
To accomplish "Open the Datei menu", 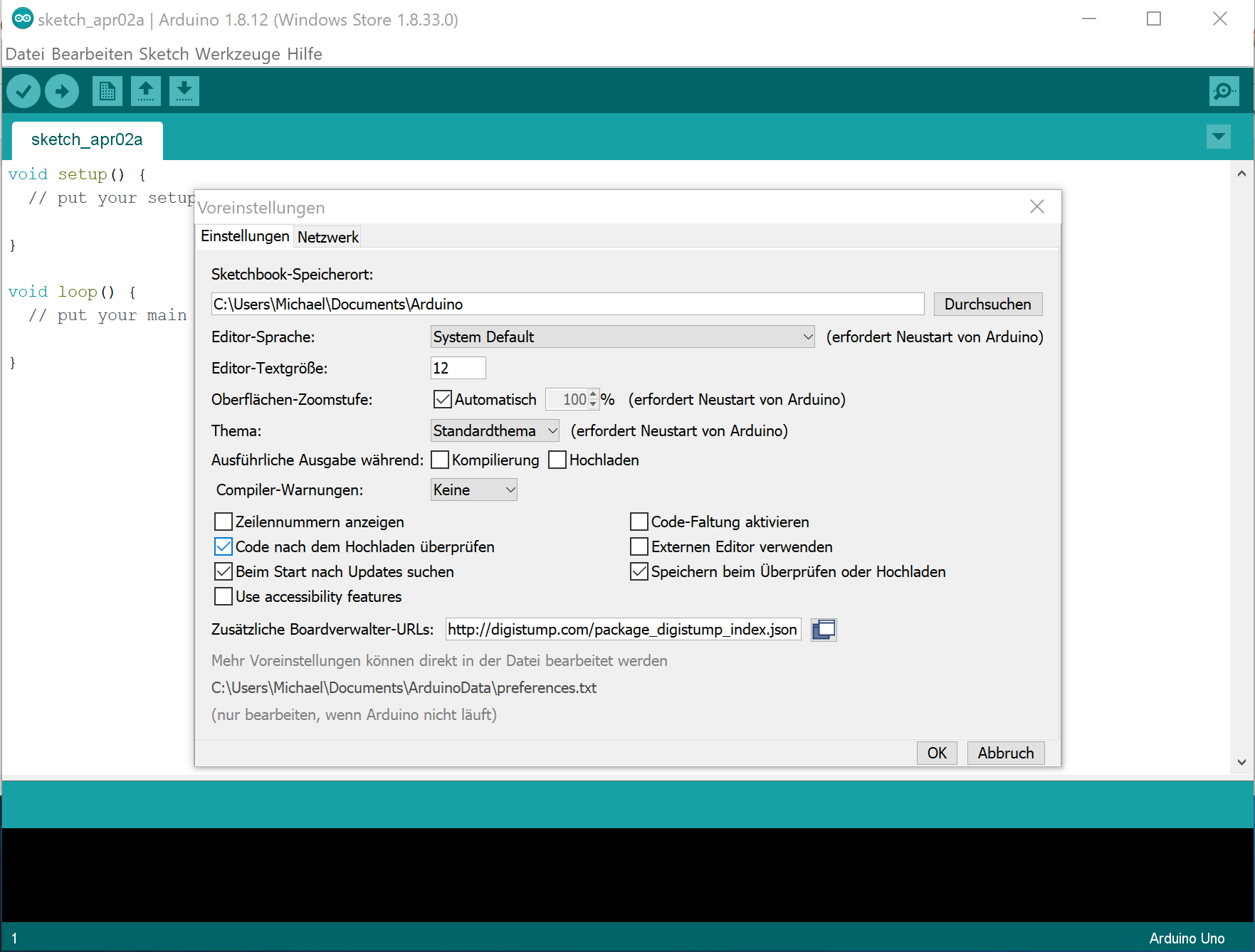I will tap(25, 54).
